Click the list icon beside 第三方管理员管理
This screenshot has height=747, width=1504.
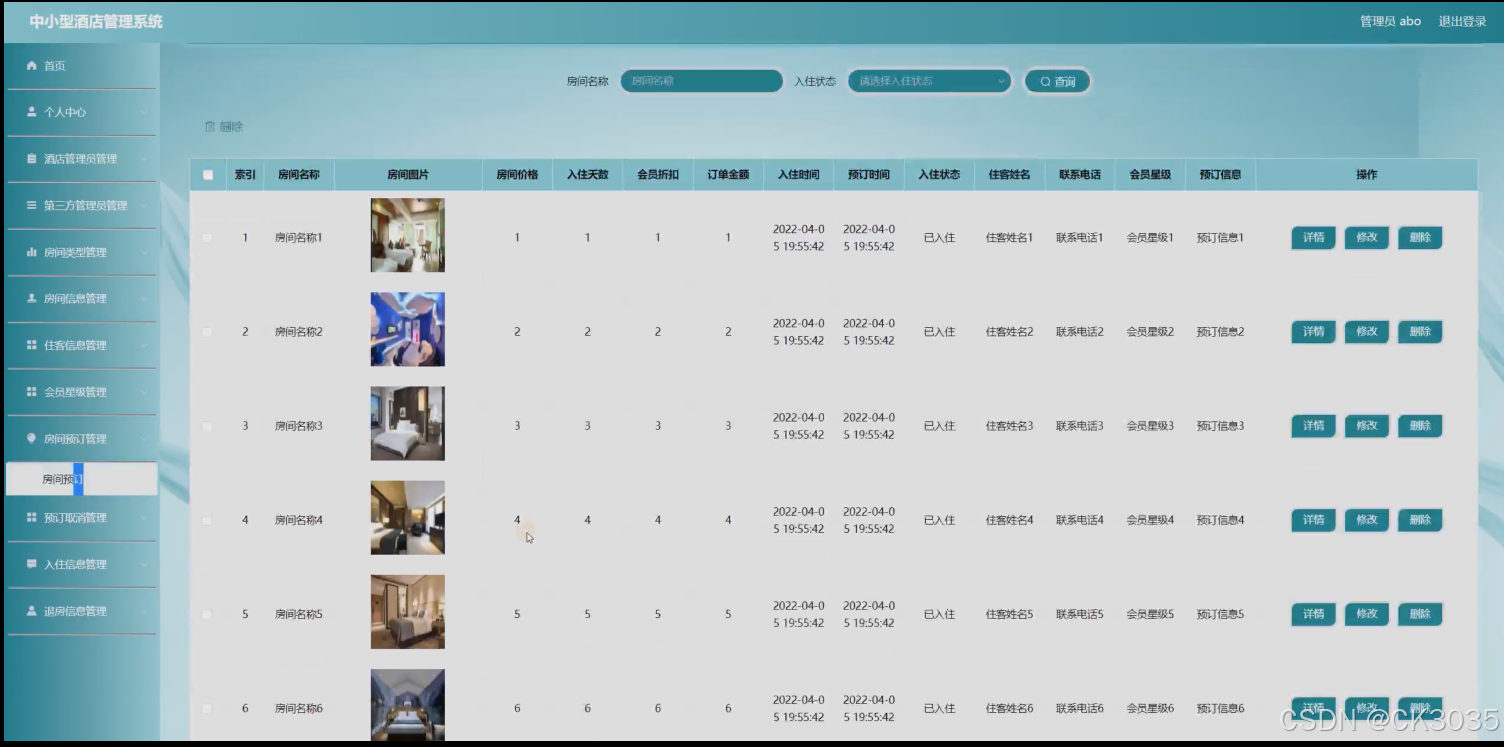coord(32,205)
